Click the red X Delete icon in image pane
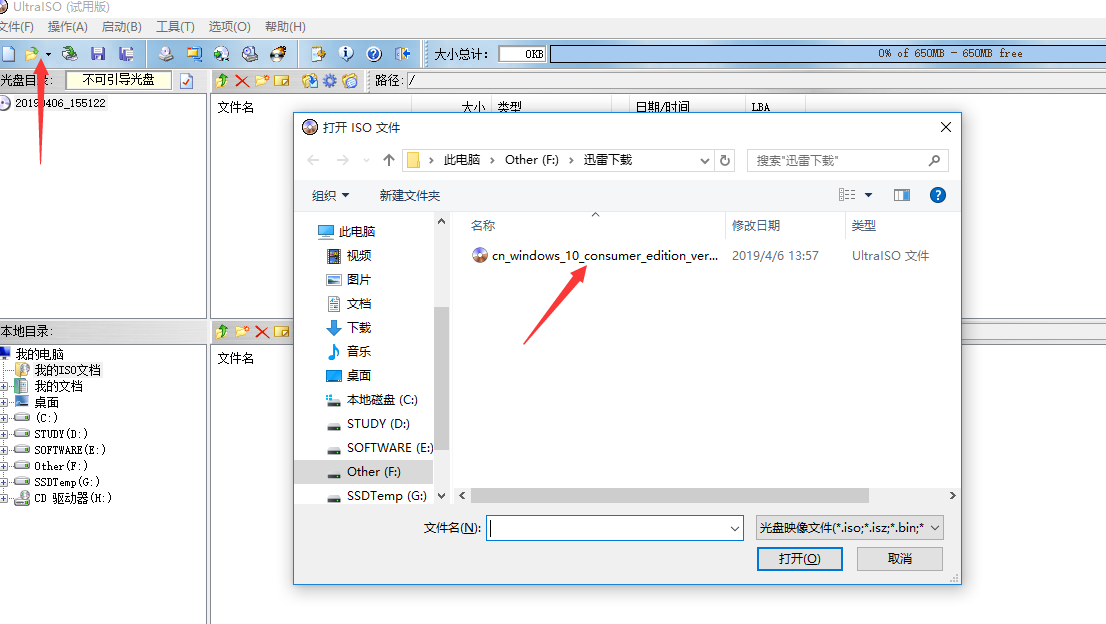The image size is (1106, 624). 242,81
